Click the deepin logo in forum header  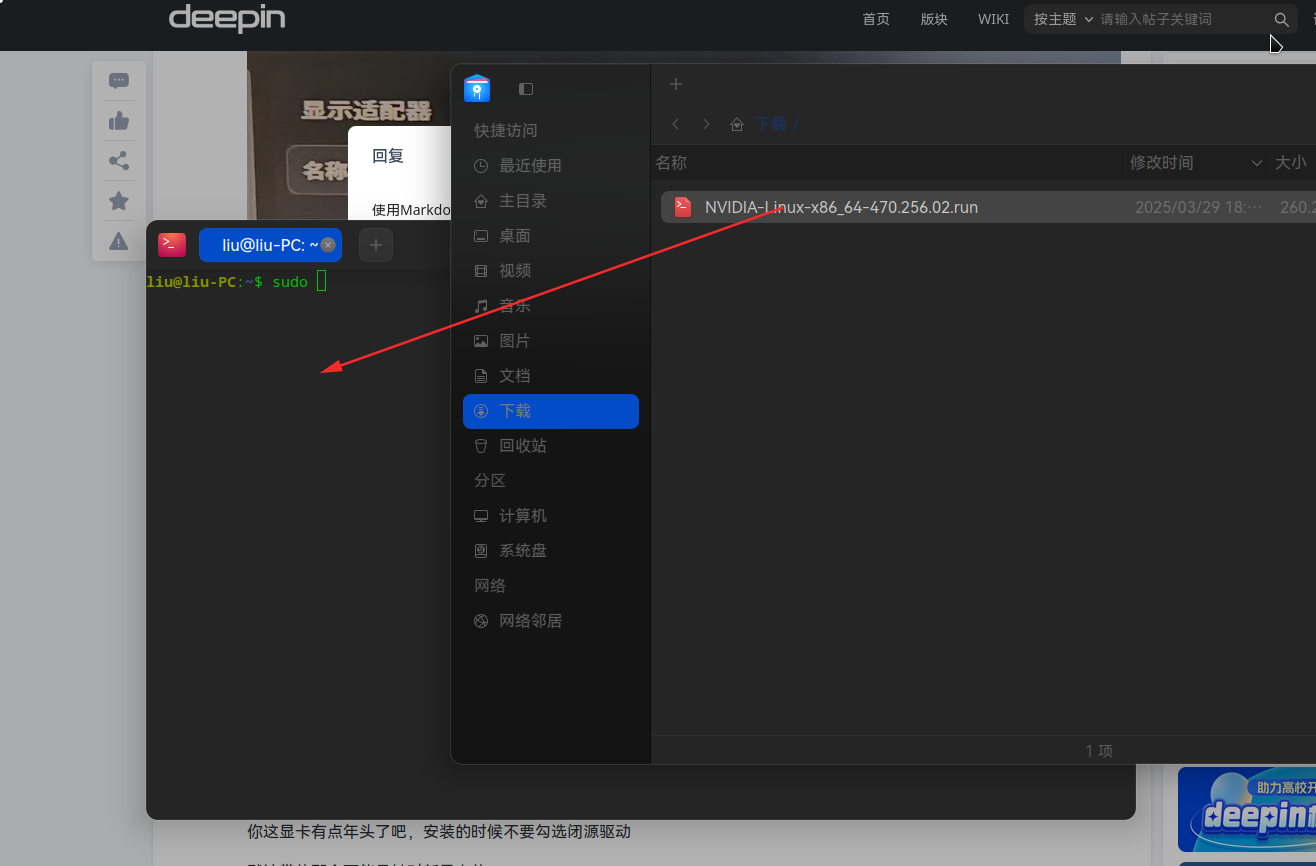coord(227,18)
